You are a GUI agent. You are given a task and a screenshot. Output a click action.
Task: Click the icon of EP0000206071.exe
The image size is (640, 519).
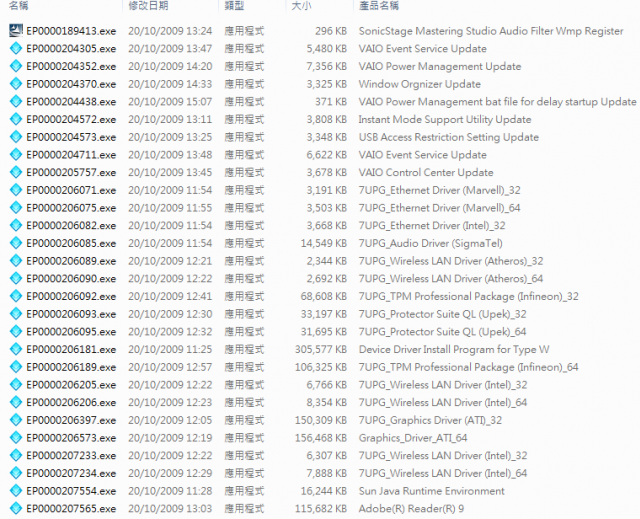16,190
